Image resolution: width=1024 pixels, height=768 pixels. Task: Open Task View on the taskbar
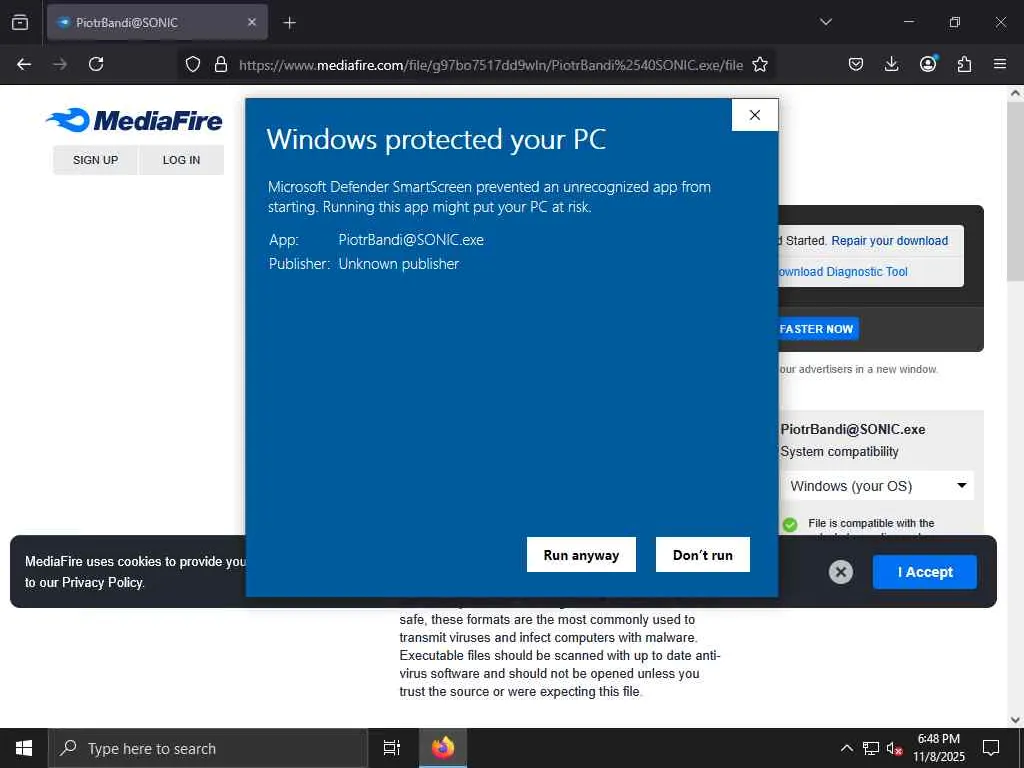(392, 748)
